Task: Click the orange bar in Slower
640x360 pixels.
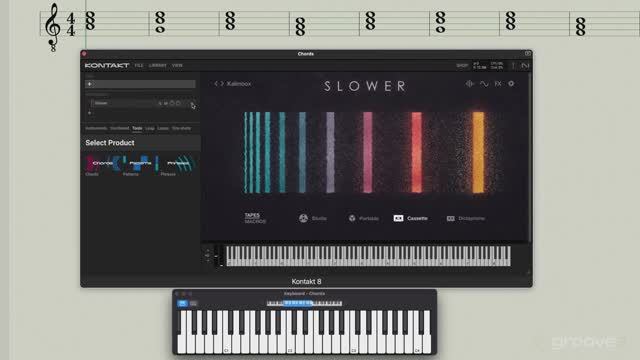Action: [x=478, y=152]
